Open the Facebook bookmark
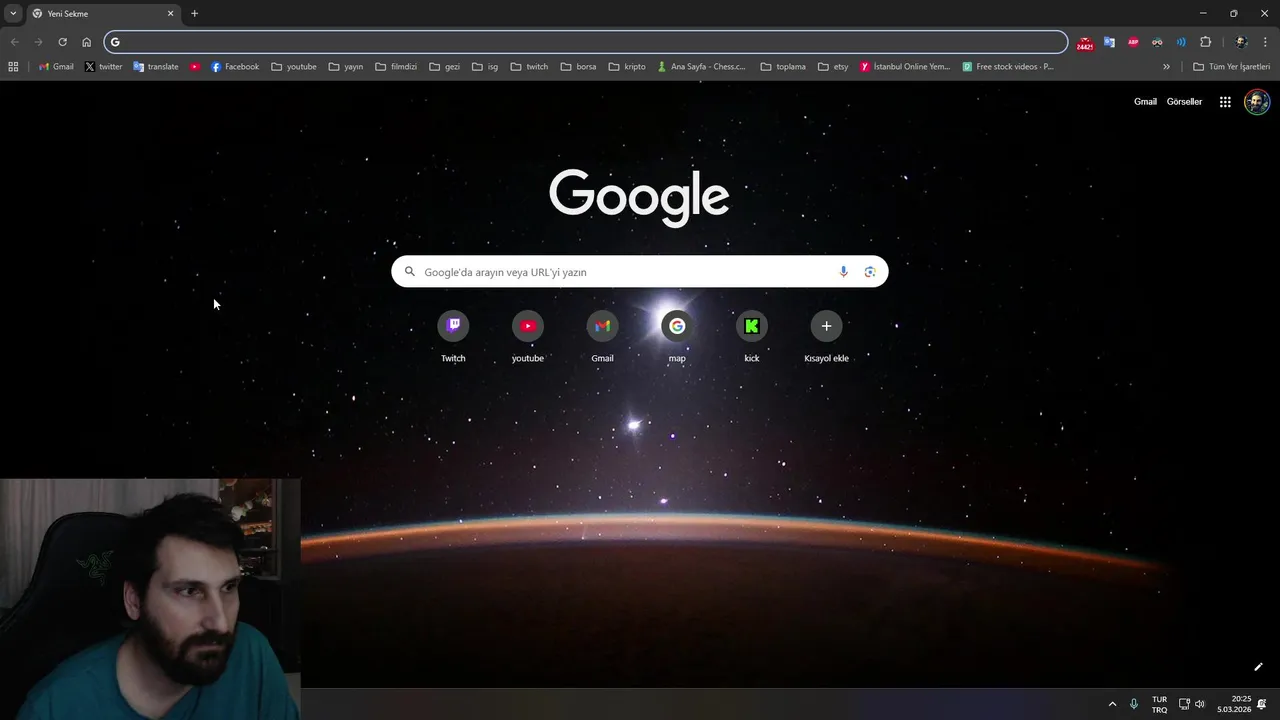 (x=235, y=67)
